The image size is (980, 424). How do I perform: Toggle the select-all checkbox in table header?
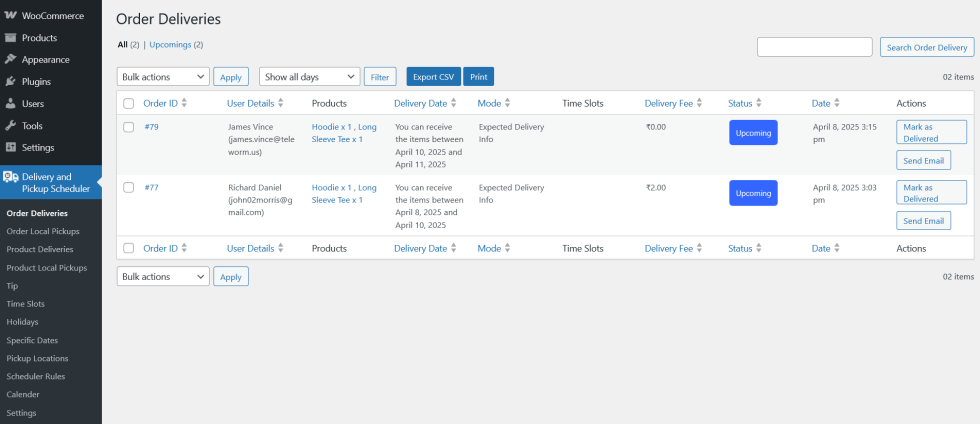(x=128, y=103)
